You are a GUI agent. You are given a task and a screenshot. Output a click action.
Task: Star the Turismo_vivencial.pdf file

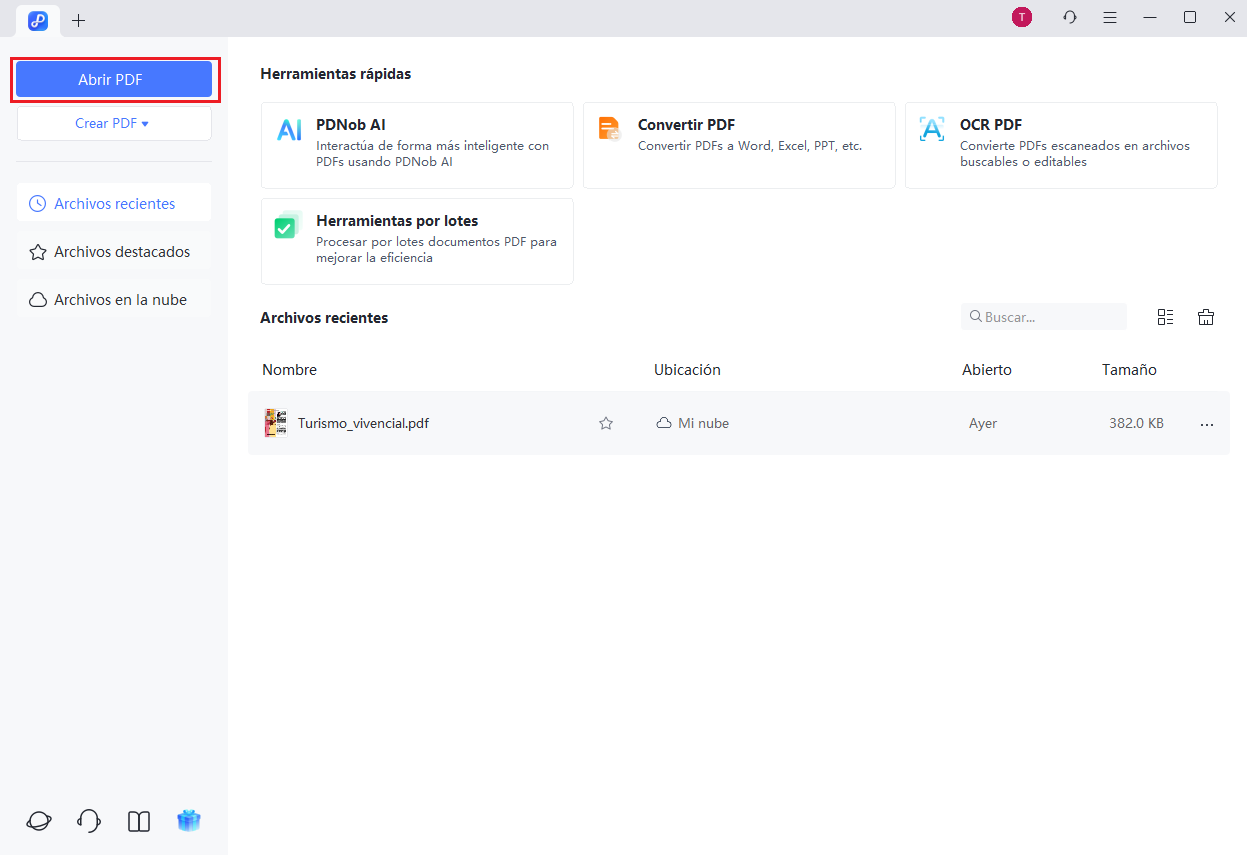(605, 423)
